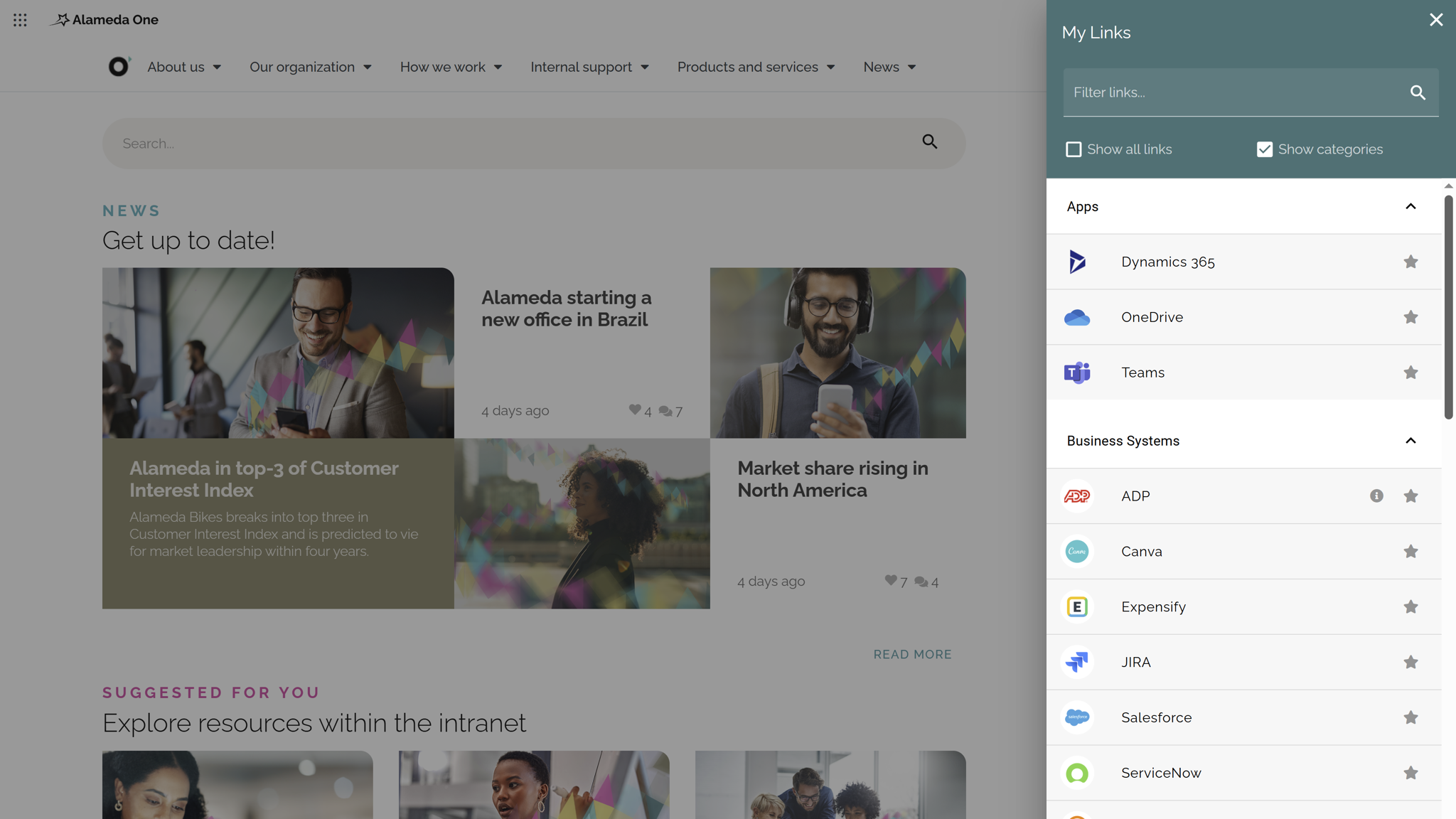Click comments icon on Market share article

pyautogui.click(x=921, y=582)
